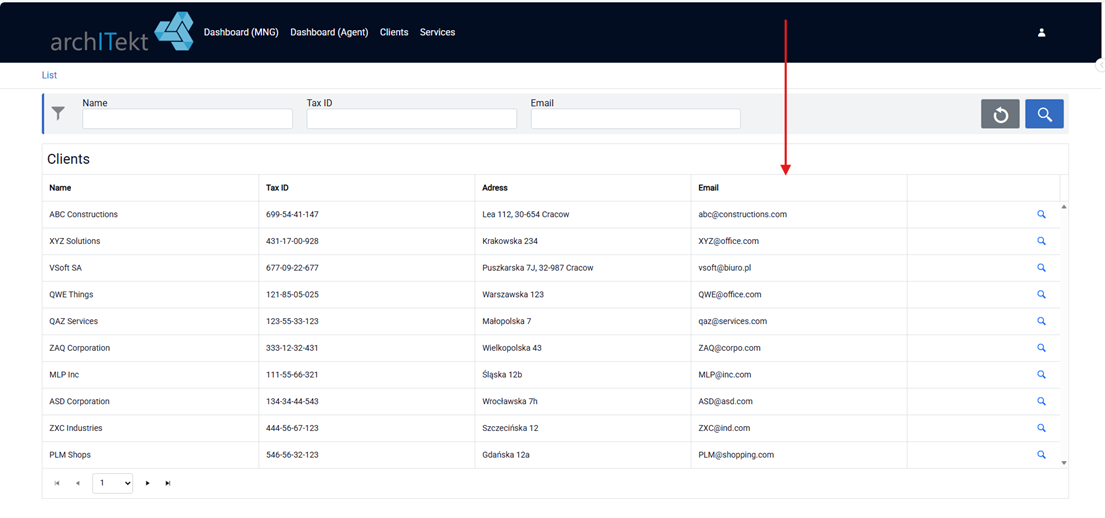Click address Puszkarska 7J, 32-987 Cracow

click(x=538, y=268)
